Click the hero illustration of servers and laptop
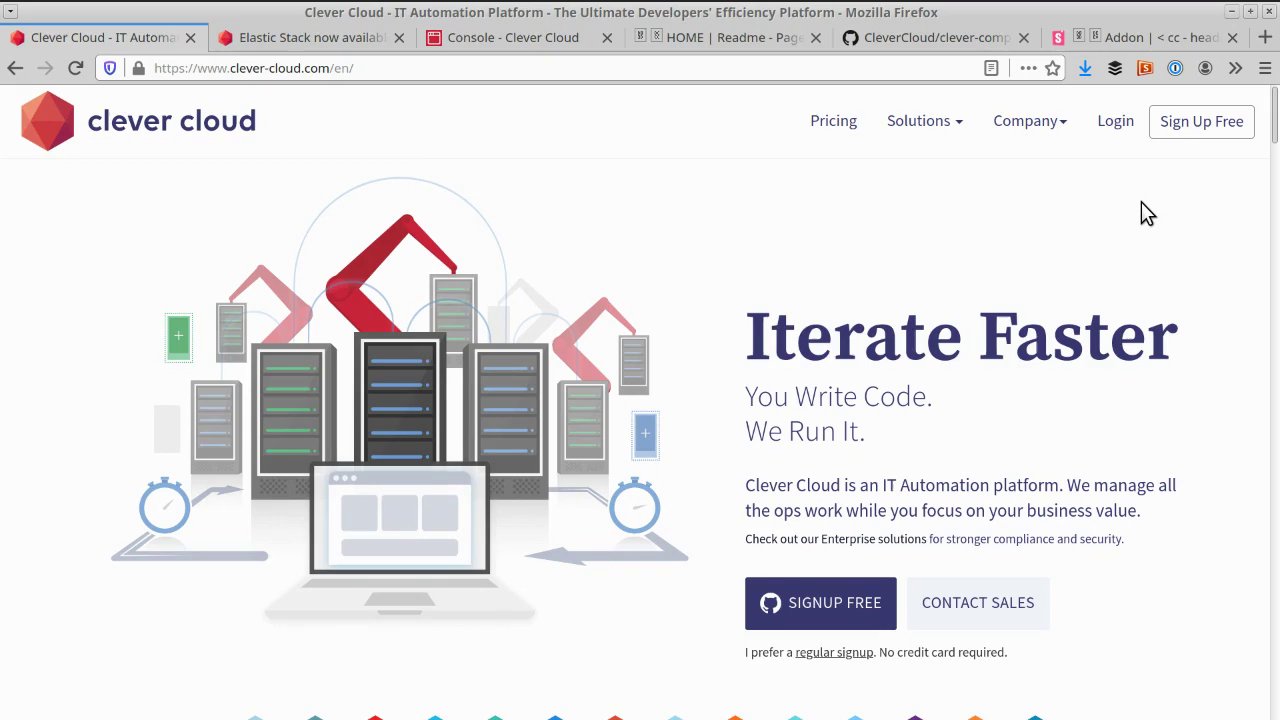 (x=400, y=400)
